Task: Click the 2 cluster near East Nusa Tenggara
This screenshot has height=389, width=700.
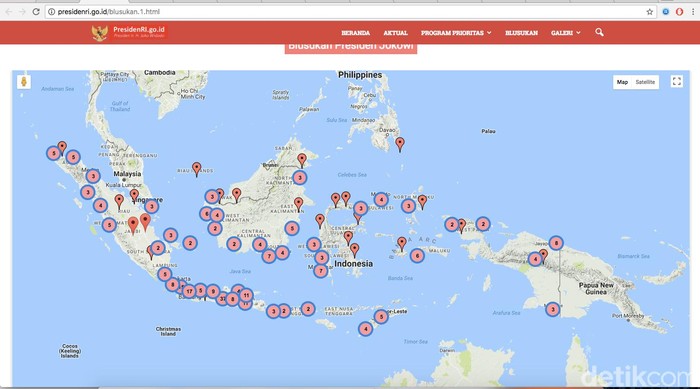Action: (308, 309)
